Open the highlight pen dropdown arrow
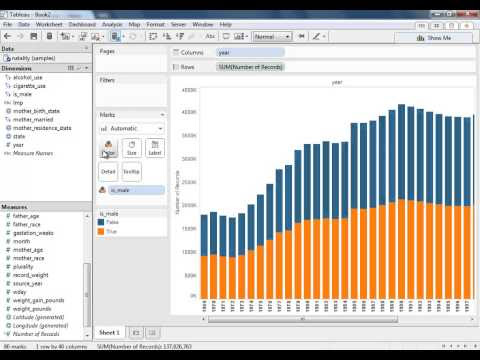This screenshot has width=480, height=360. 324,36
